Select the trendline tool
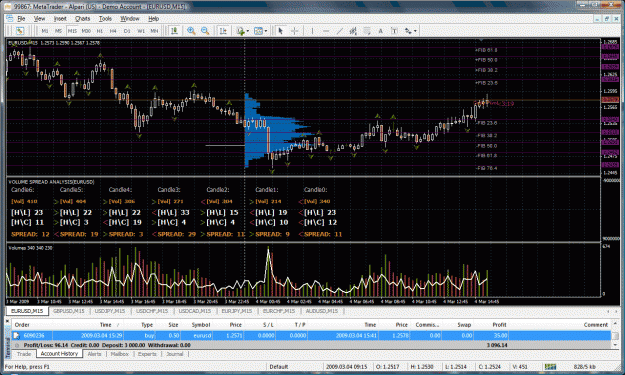The image size is (625, 375). (340, 31)
